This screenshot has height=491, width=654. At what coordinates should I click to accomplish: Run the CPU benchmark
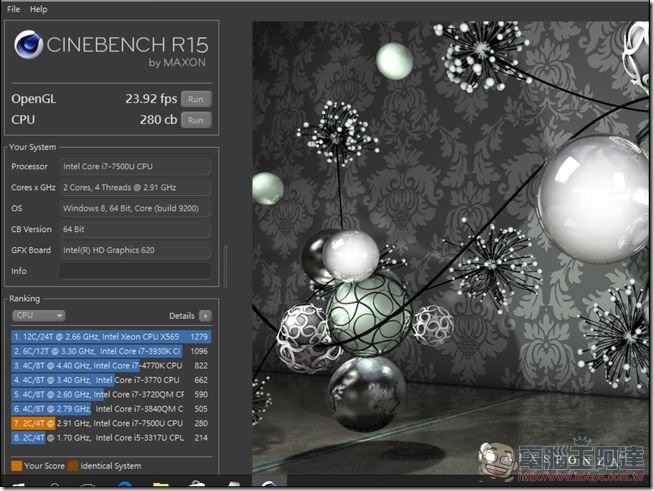(x=196, y=120)
